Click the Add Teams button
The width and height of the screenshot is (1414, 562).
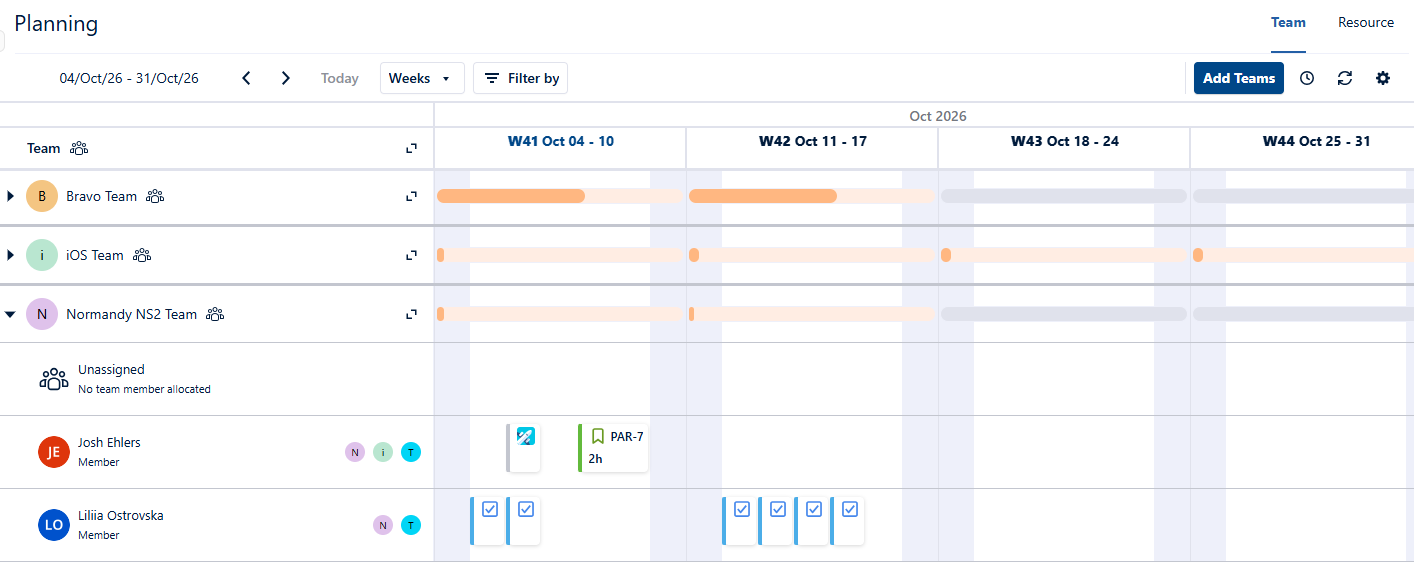coord(1239,78)
